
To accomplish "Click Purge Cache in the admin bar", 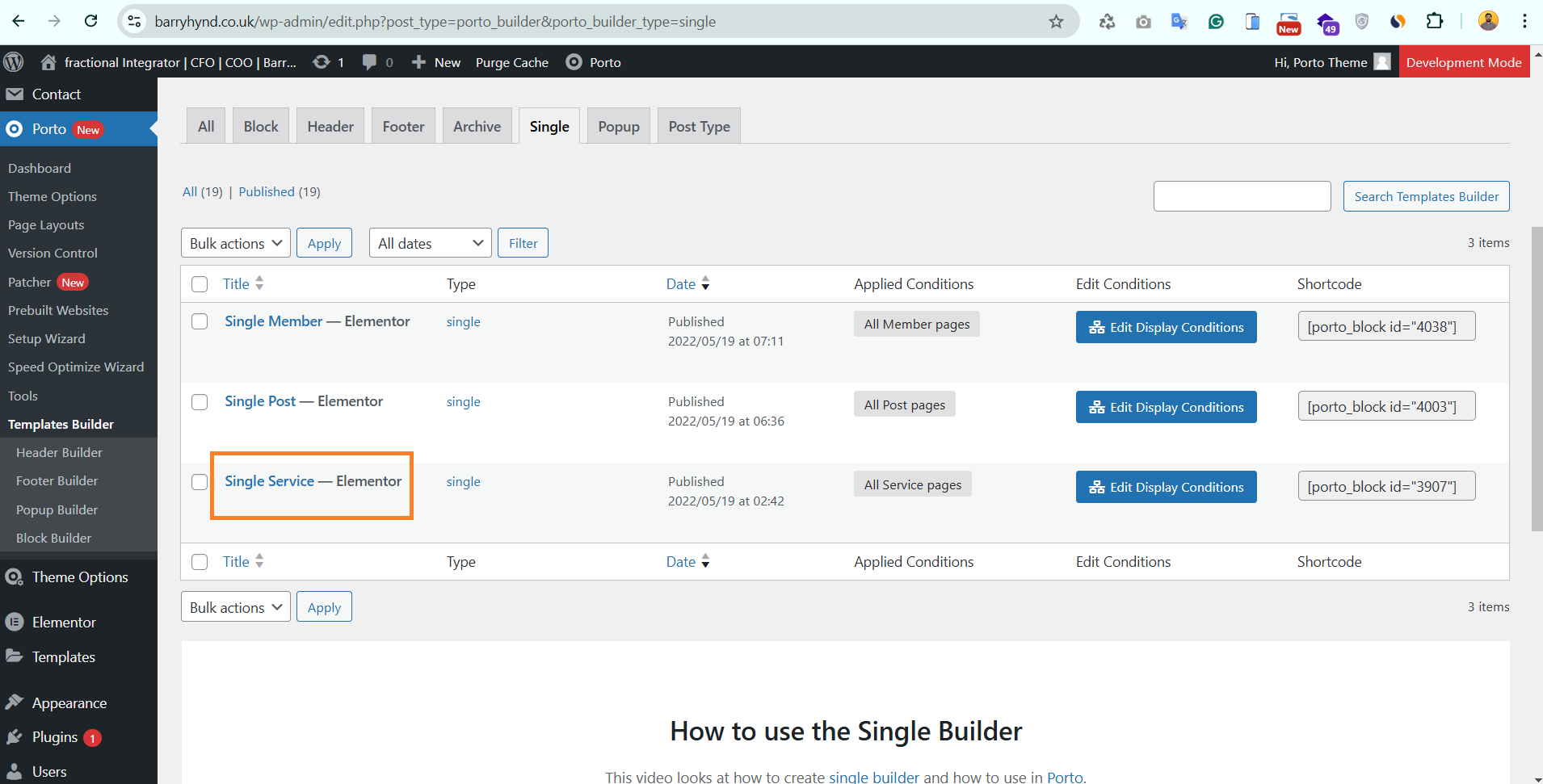I will pyautogui.click(x=512, y=62).
